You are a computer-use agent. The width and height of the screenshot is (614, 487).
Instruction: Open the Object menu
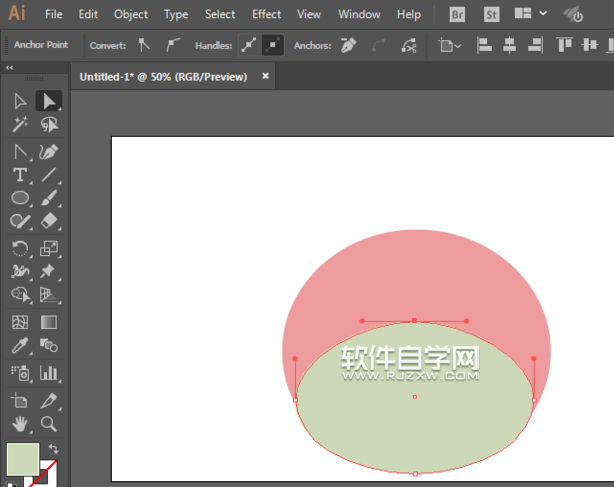pyautogui.click(x=130, y=15)
